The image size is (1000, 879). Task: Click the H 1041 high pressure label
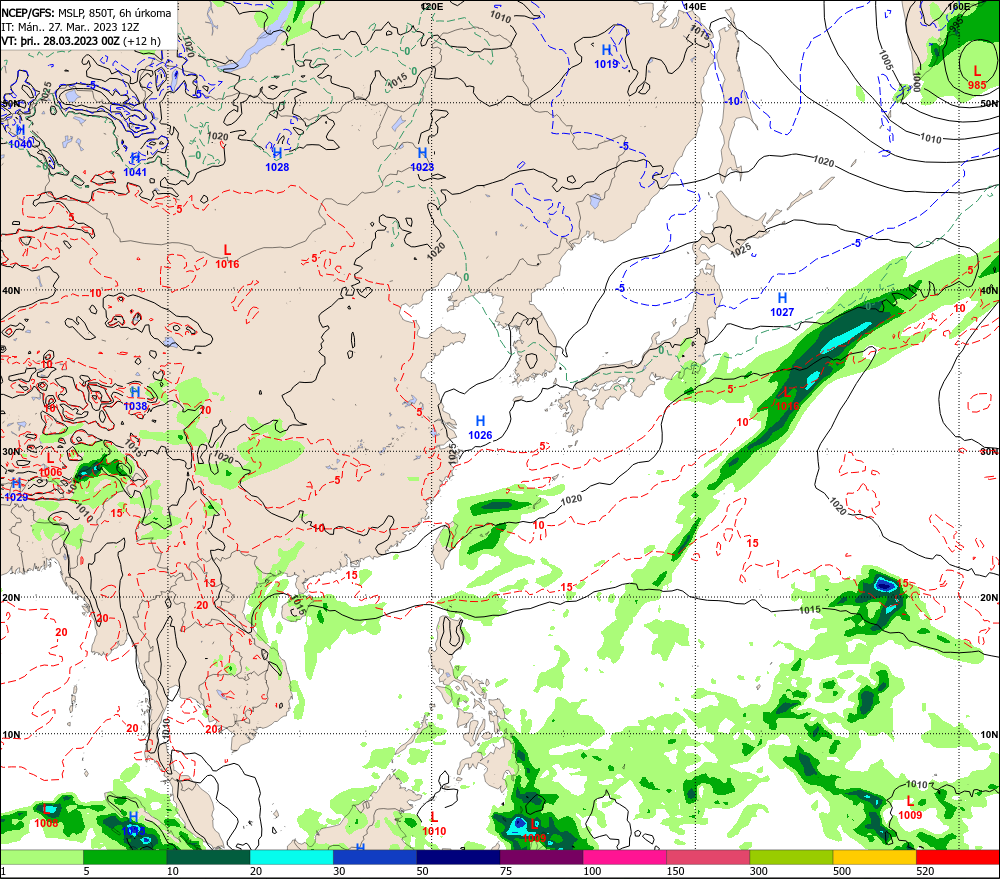pos(135,165)
